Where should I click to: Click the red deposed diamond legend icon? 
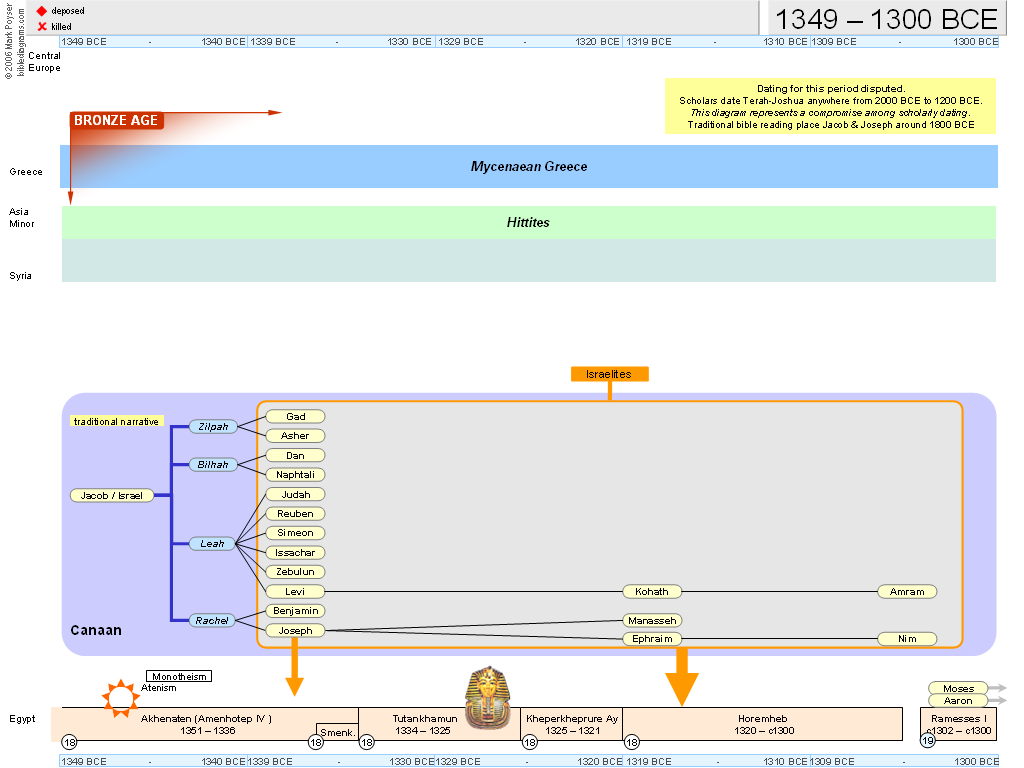(x=42, y=10)
